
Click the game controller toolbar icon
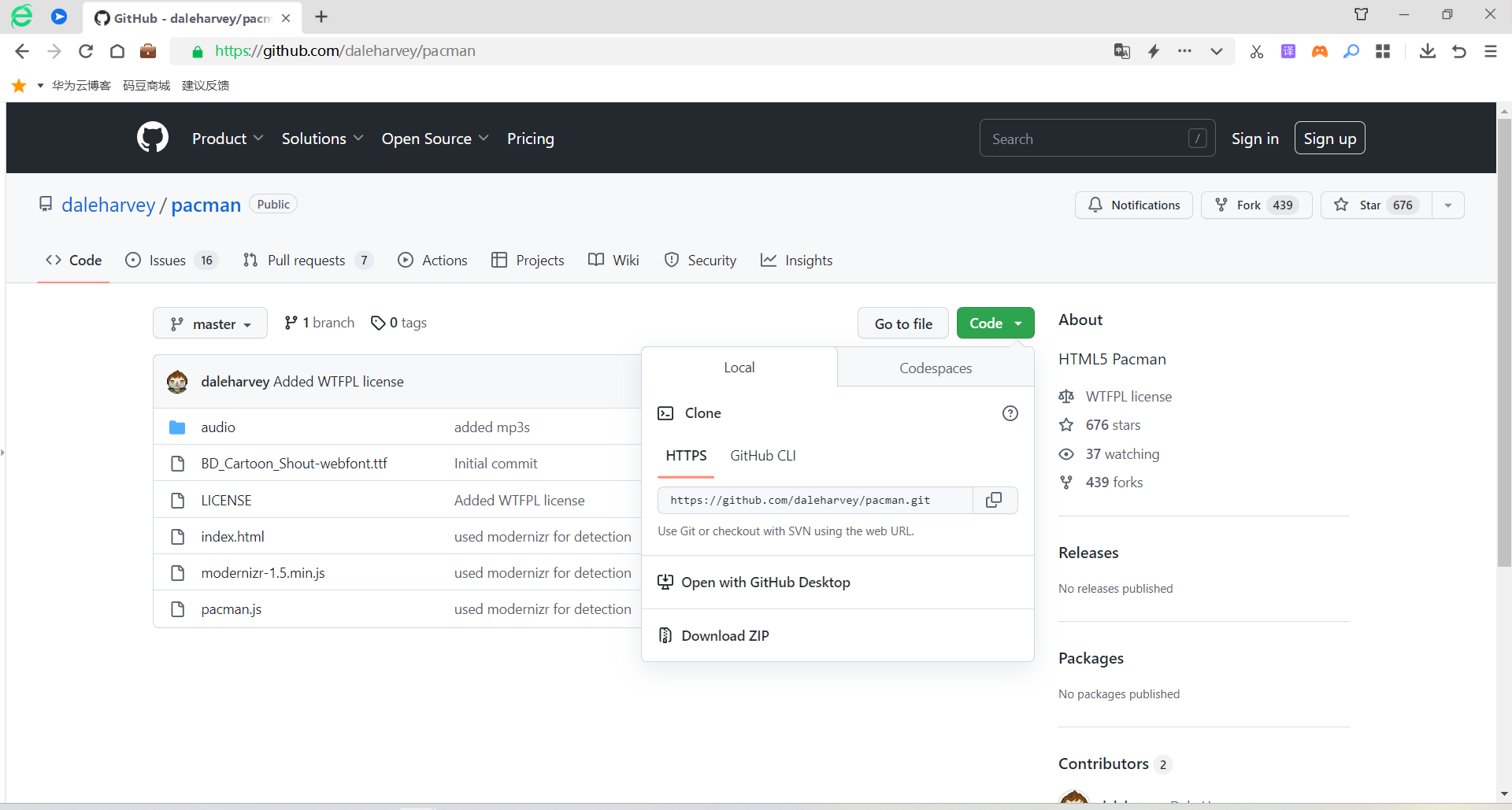(x=1320, y=51)
